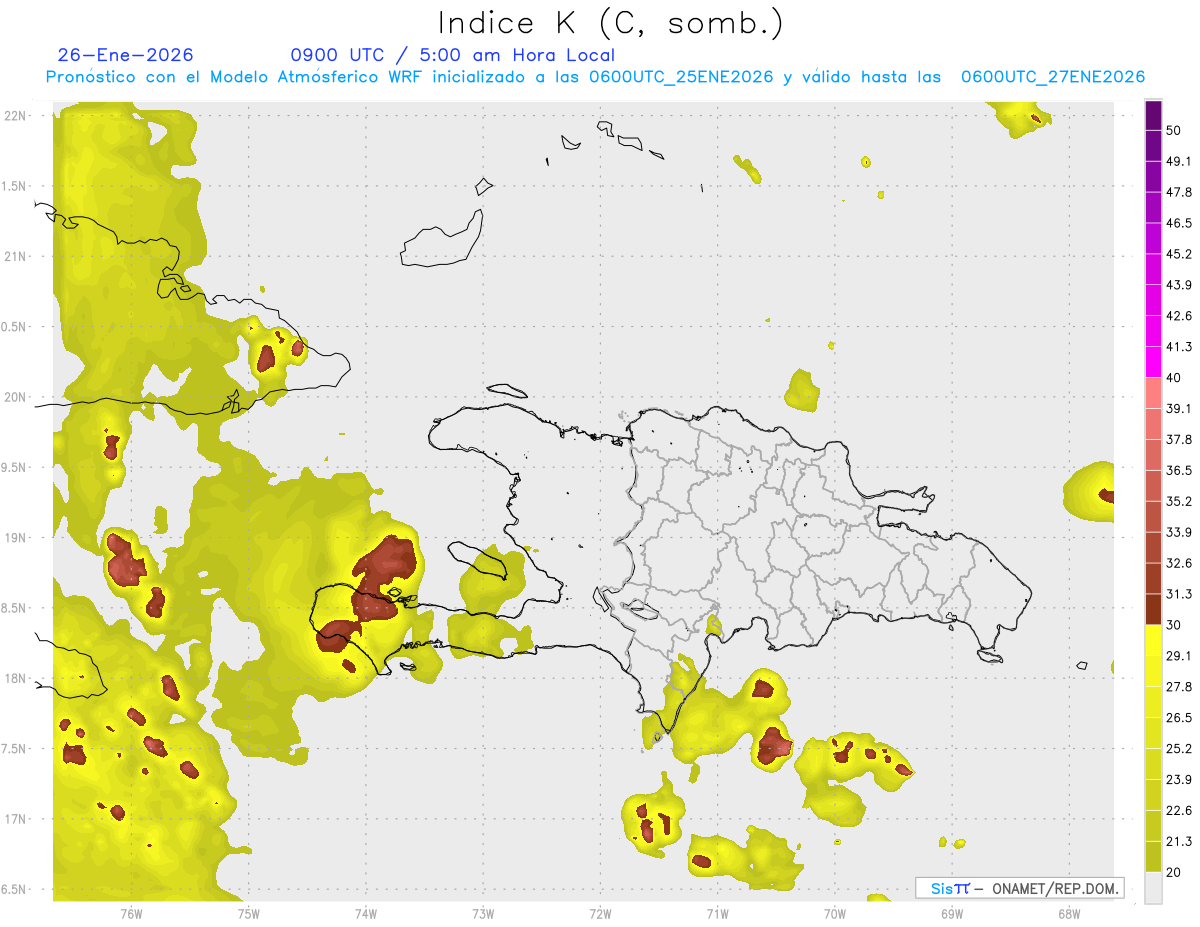This screenshot has height=927, width=1200.
Task: Click the "71W" longitude axis label
Action: coord(717,914)
